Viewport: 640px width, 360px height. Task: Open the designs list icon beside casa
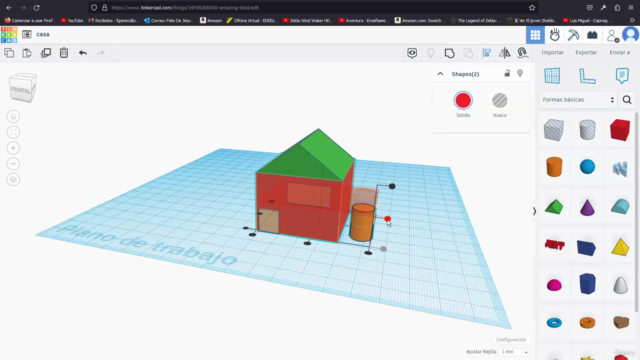coord(27,34)
